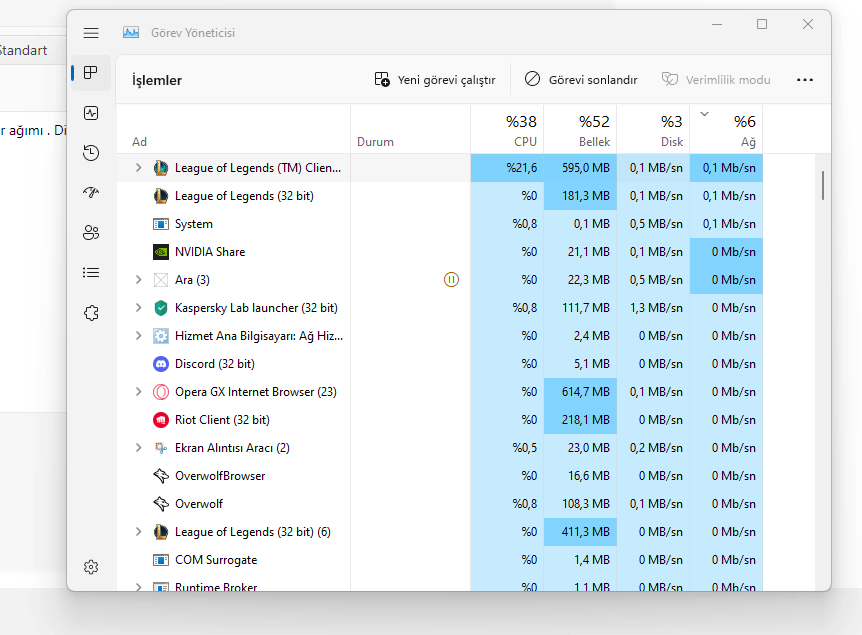Click the Opera GX browser icon

pos(161,392)
